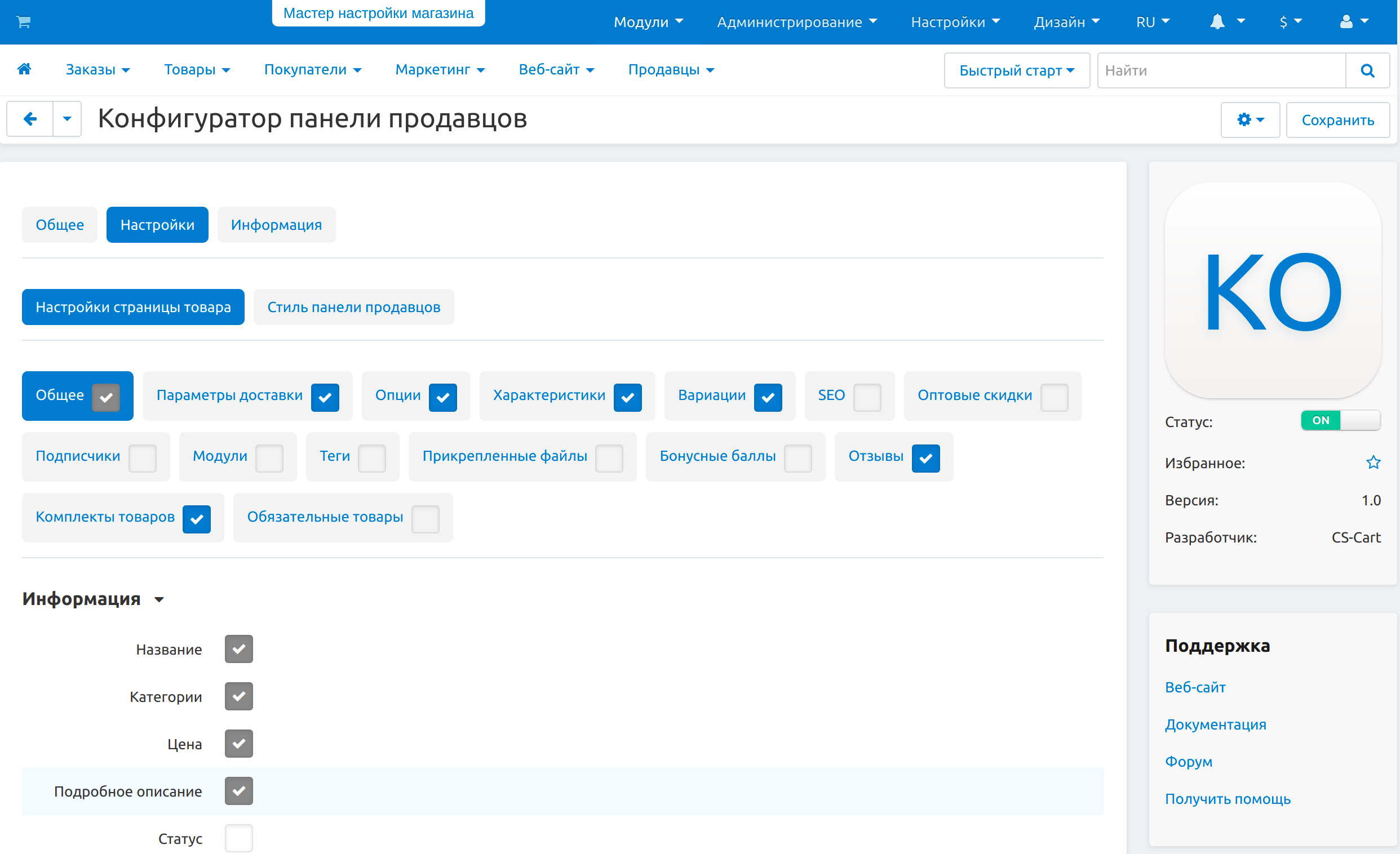Click the search magnifier icon
1400x854 pixels.
pyautogui.click(x=1367, y=70)
